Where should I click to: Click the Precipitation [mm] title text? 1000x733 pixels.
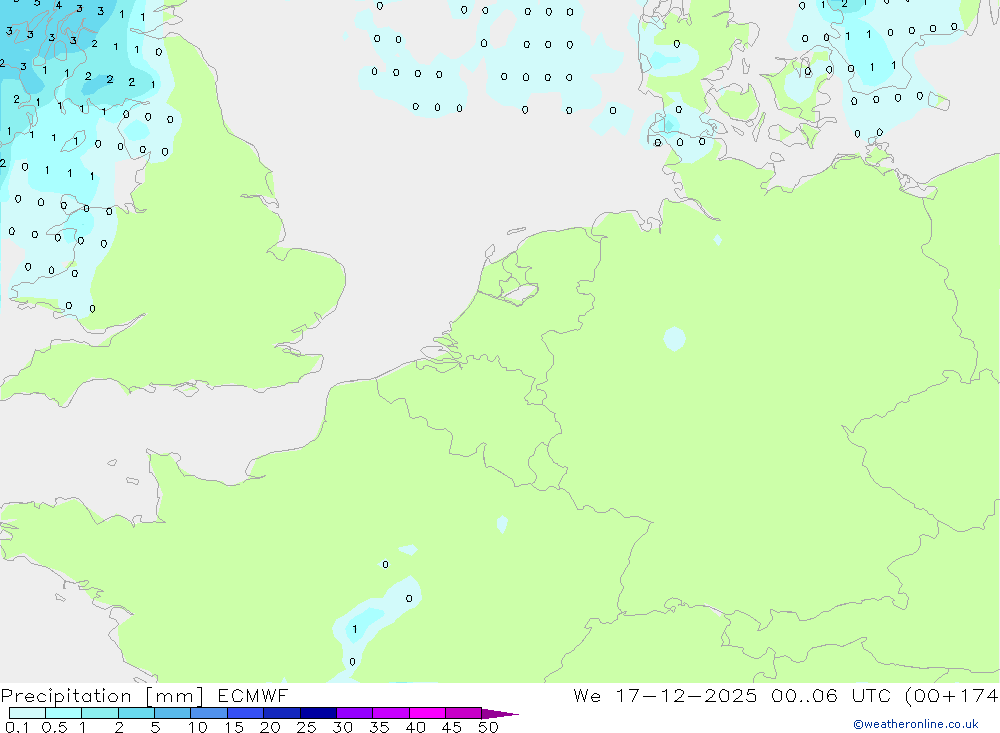(102, 696)
